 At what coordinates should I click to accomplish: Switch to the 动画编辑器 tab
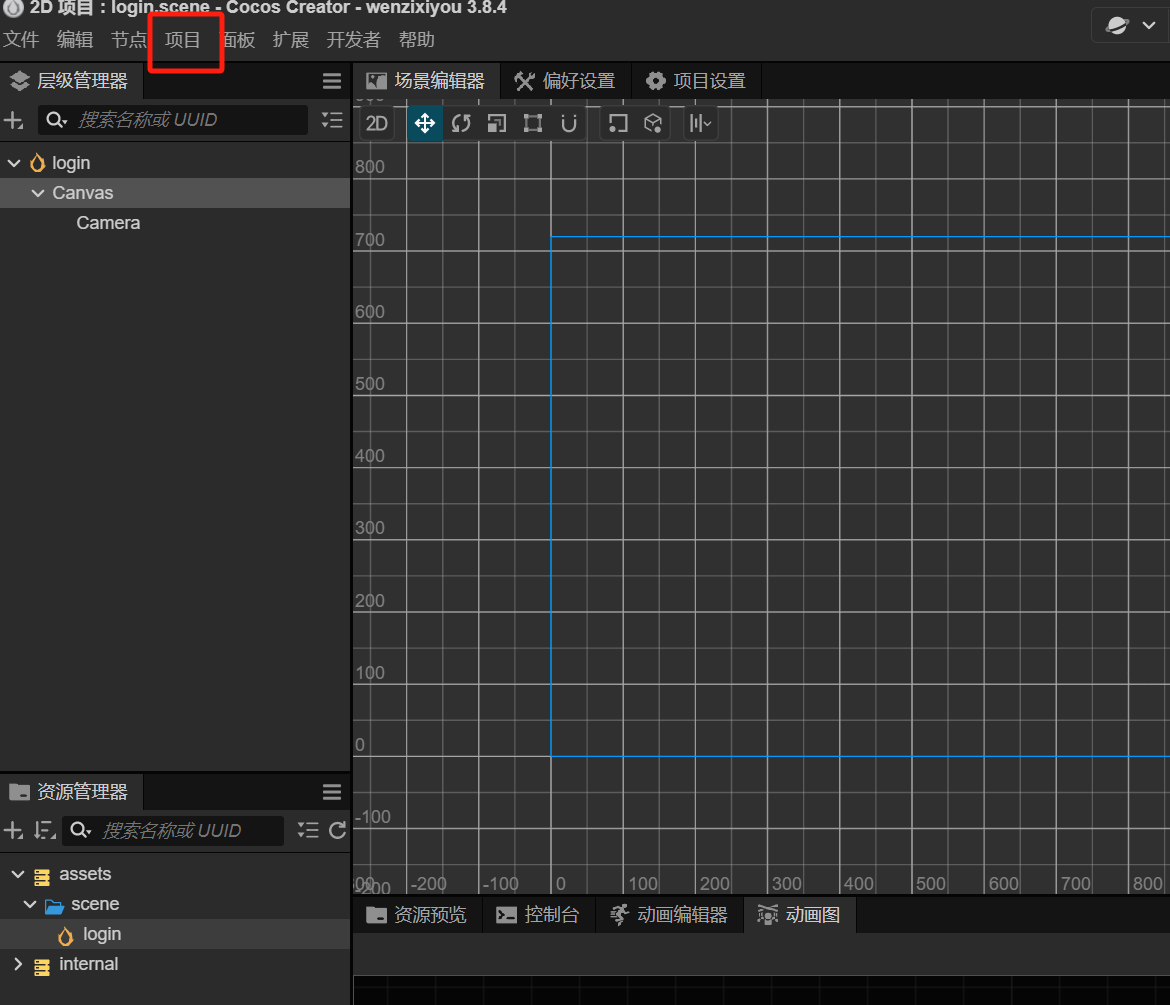pos(669,915)
